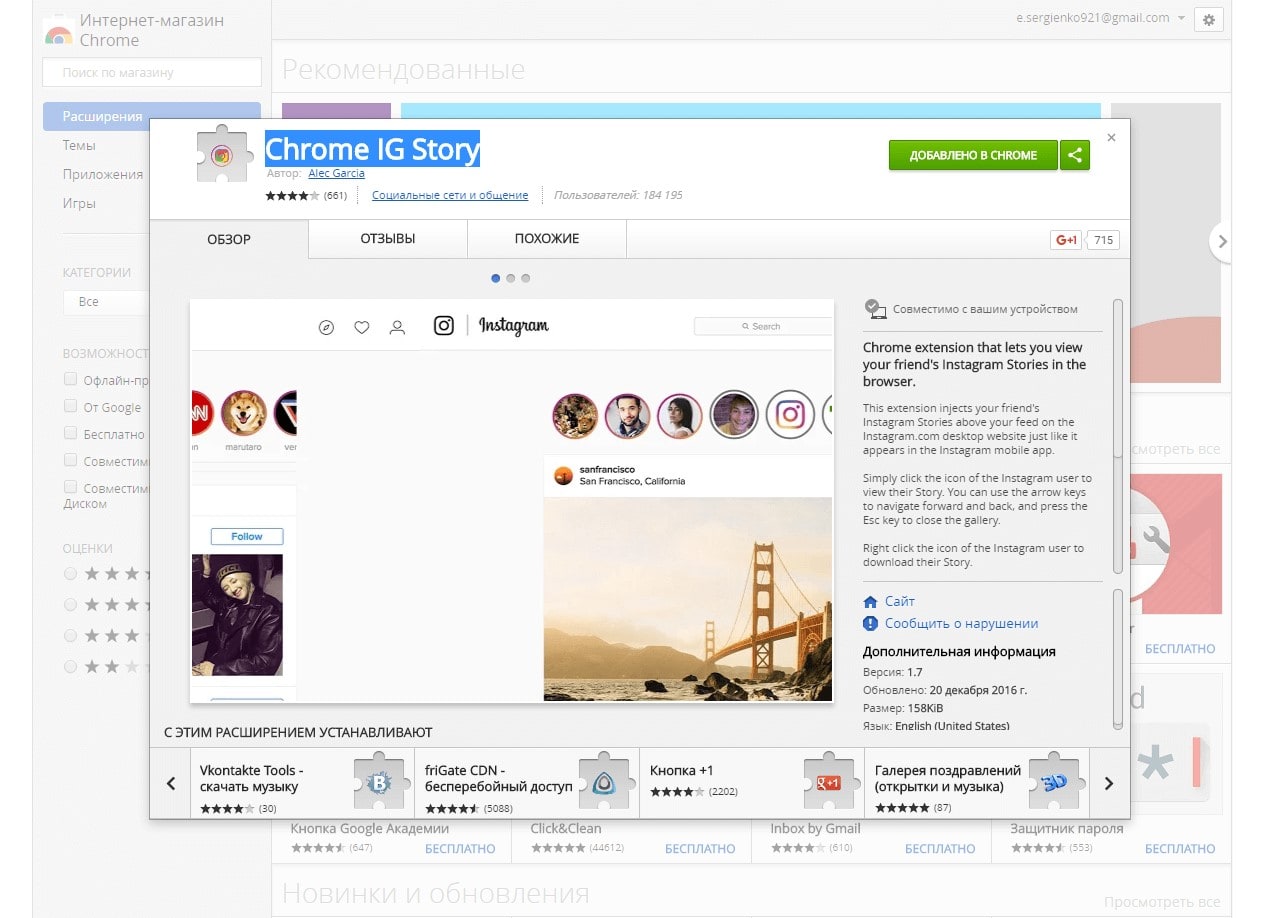Open the friGate CDN related extension
This screenshot has width=1280, height=918.
[526, 783]
